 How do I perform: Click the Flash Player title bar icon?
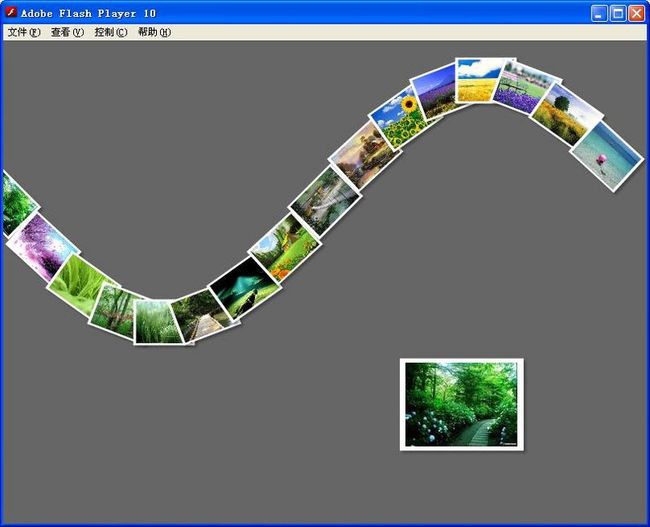pos(11,12)
